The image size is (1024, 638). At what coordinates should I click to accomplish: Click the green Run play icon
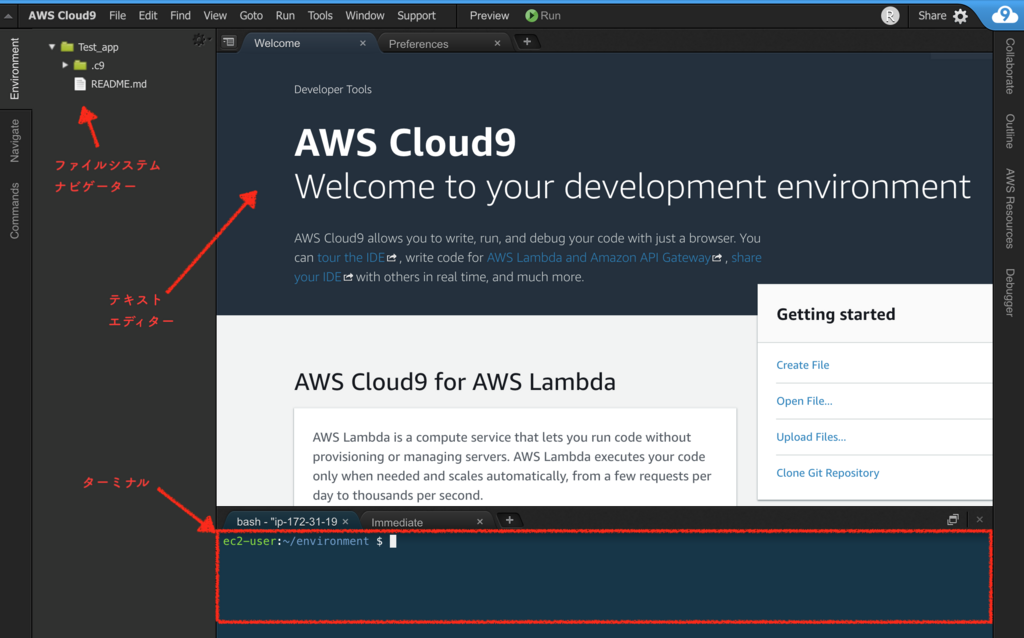pyautogui.click(x=532, y=16)
